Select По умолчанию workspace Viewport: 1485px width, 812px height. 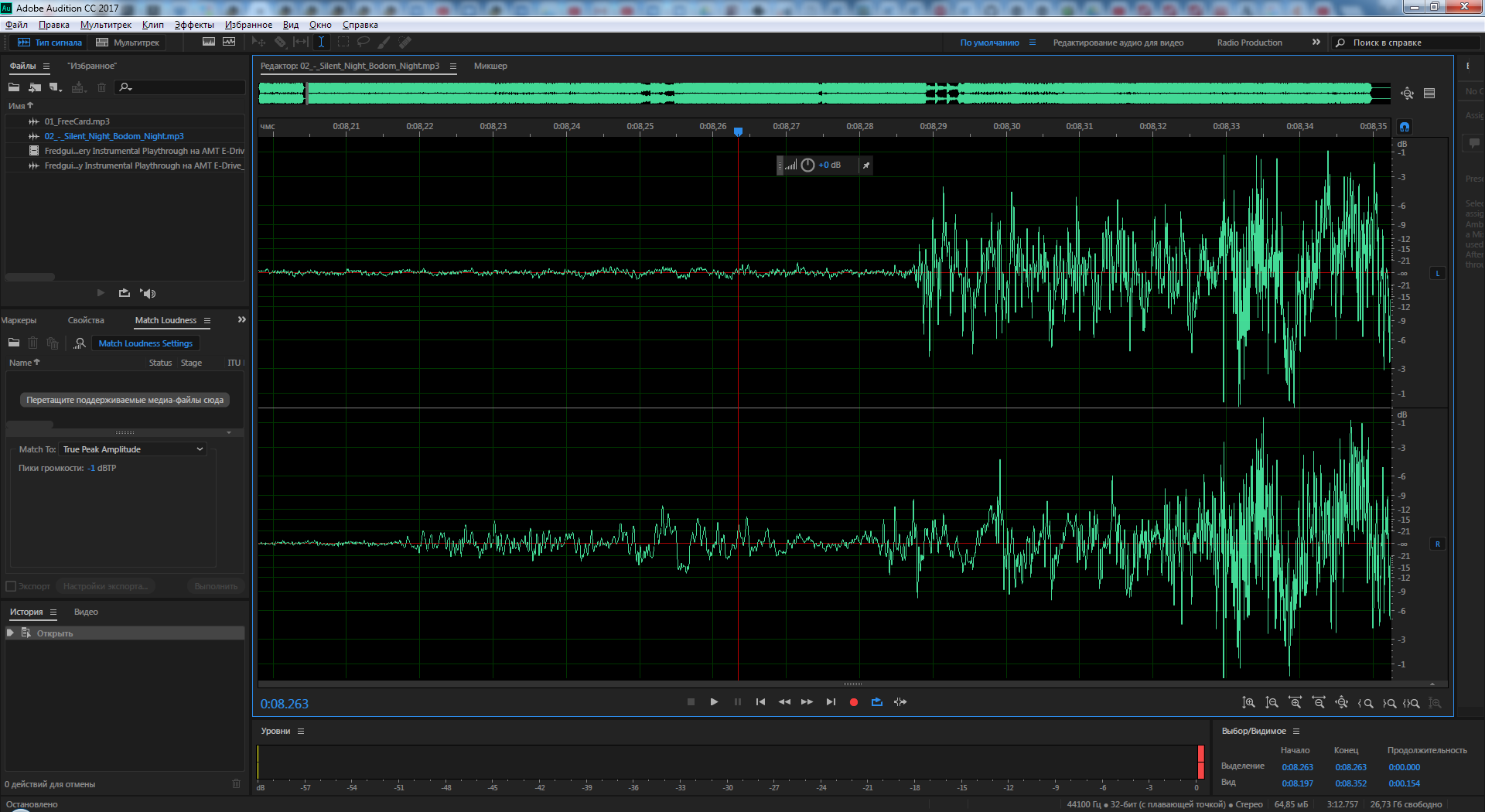click(x=989, y=43)
